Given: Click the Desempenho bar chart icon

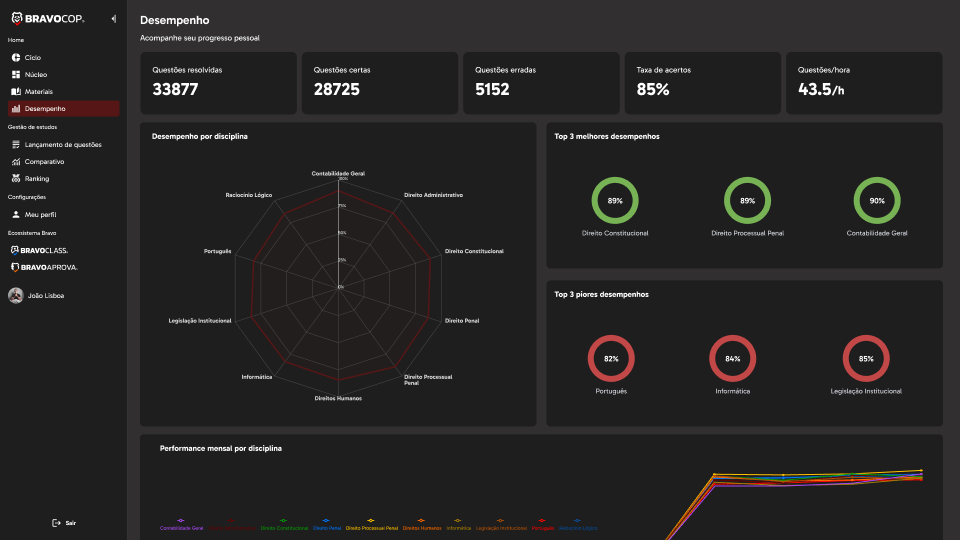Looking at the screenshot, I should pos(16,108).
